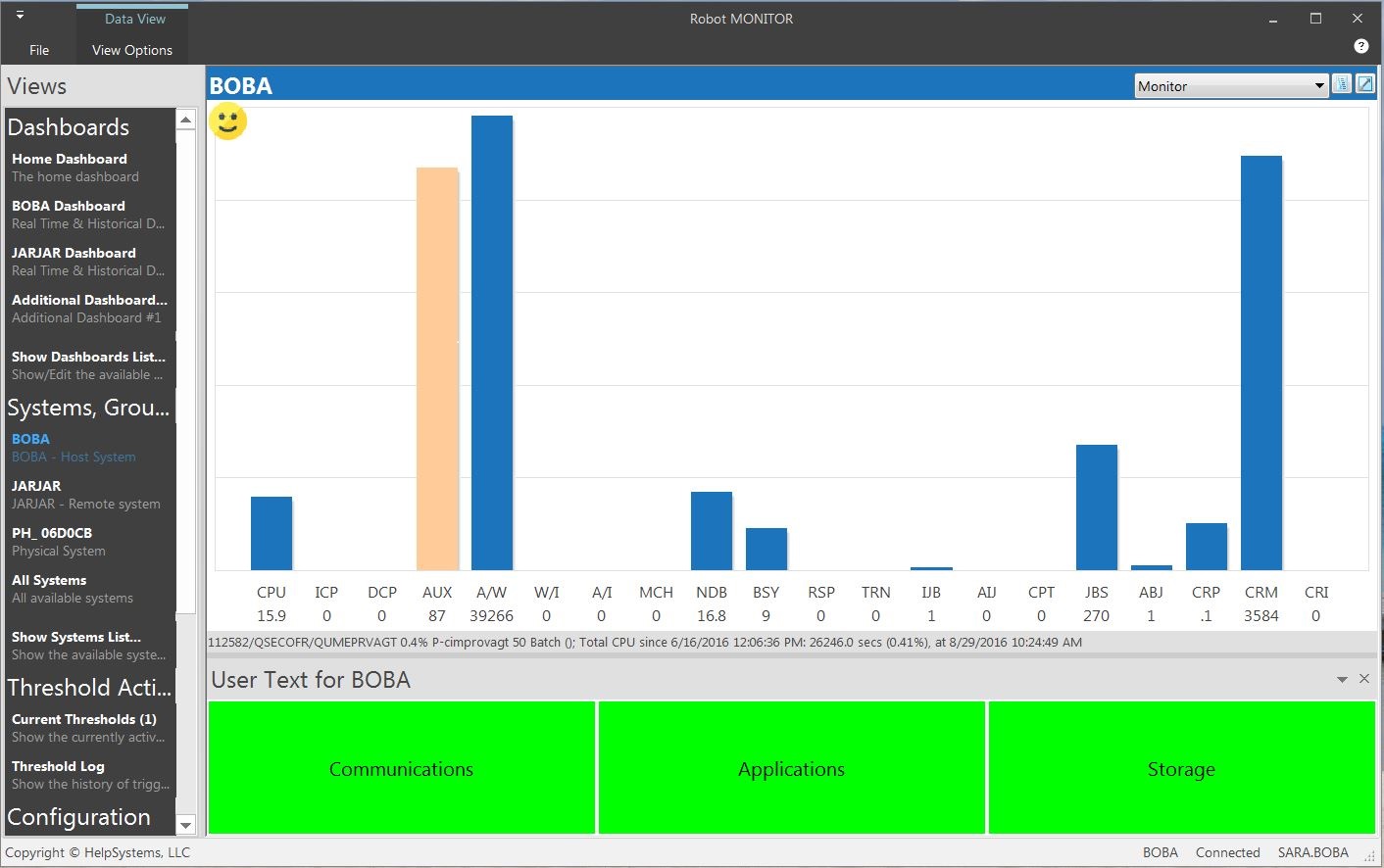Click the JBS bar in the chart
The width and height of the screenshot is (1384, 868).
[1097, 507]
